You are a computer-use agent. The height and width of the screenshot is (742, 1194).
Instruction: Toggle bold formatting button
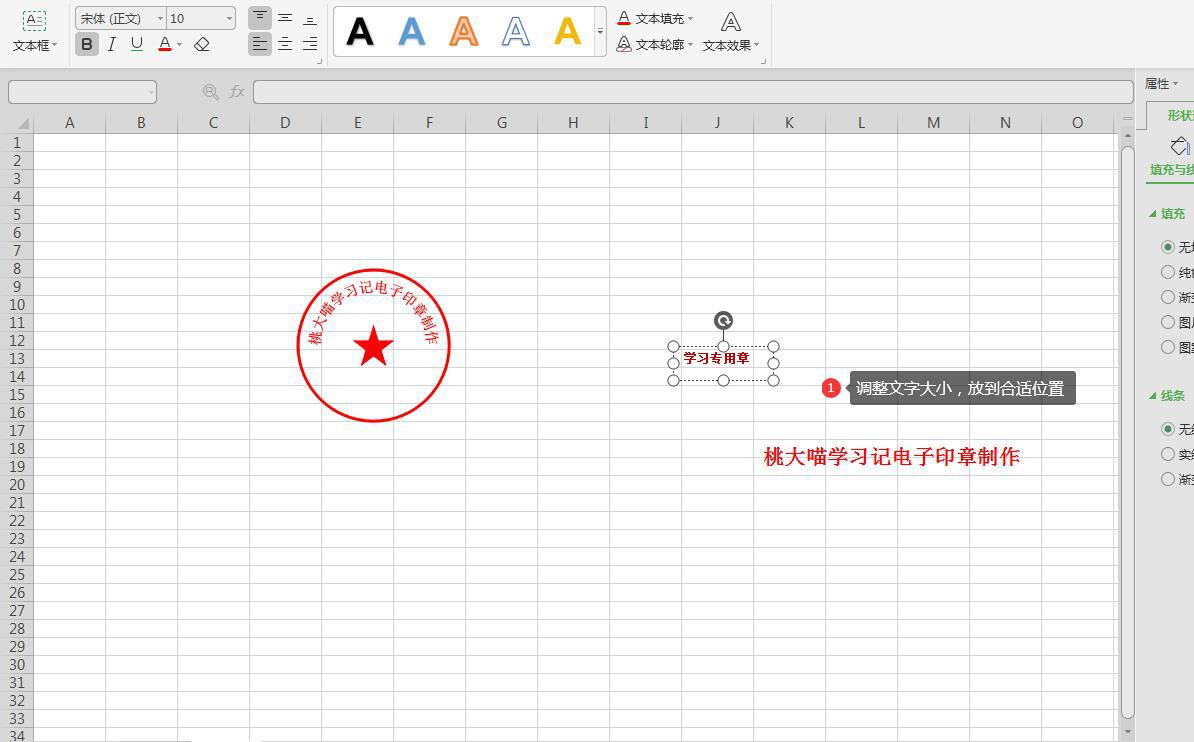[x=87, y=44]
